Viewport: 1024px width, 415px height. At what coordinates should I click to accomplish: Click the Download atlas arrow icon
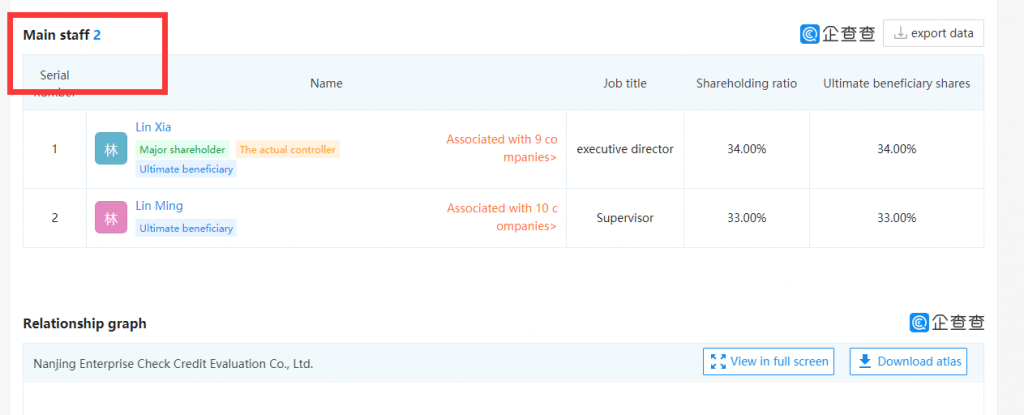pos(865,361)
